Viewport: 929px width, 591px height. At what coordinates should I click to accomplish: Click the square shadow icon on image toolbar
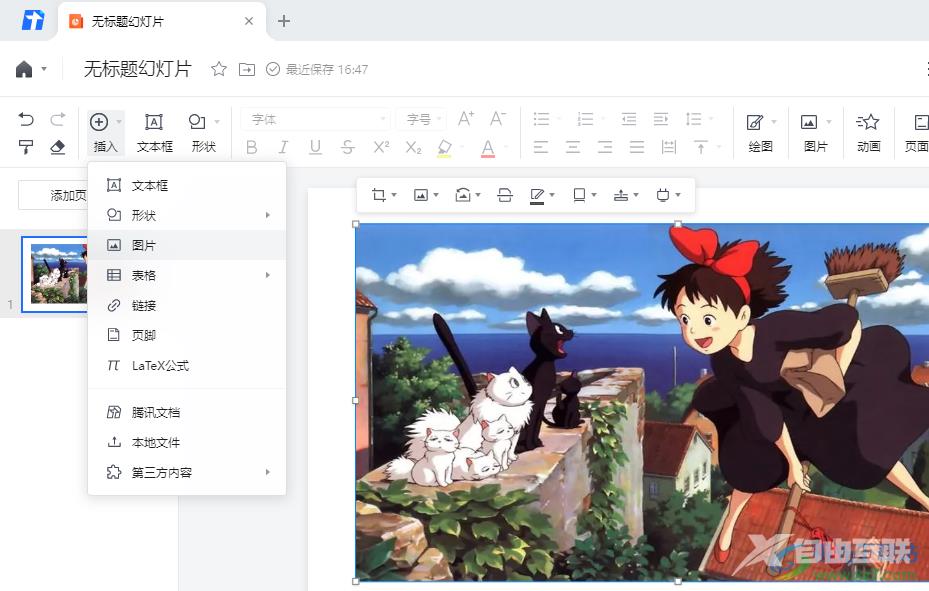(579, 195)
